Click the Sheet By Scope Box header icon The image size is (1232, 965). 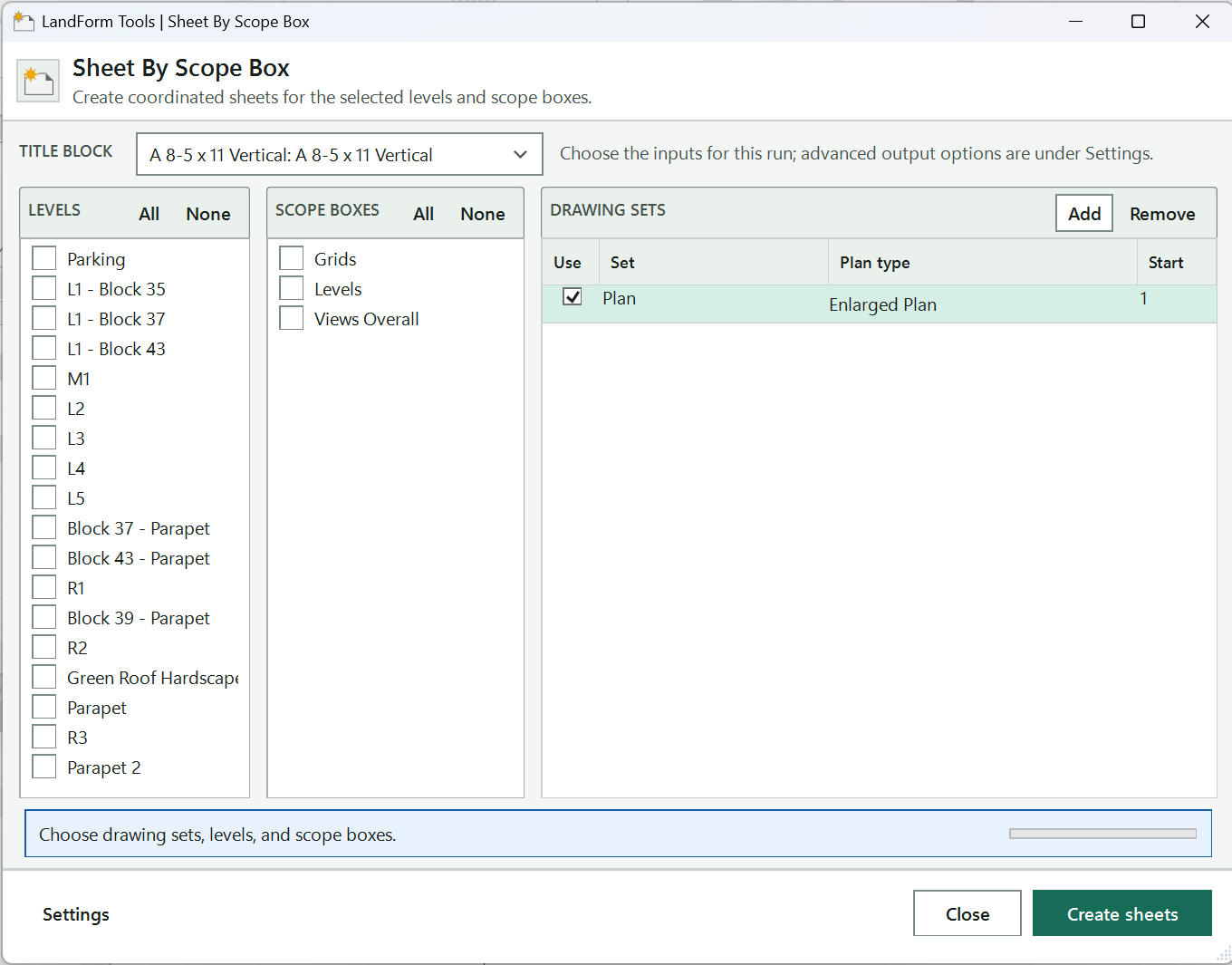pyautogui.click(x=38, y=82)
